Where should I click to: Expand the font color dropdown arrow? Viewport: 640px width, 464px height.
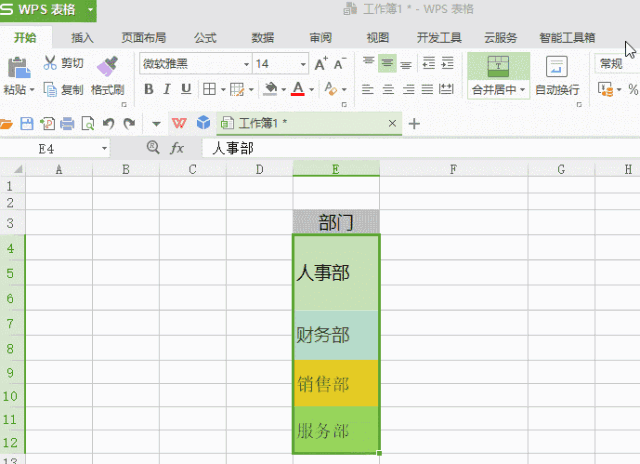(311, 89)
